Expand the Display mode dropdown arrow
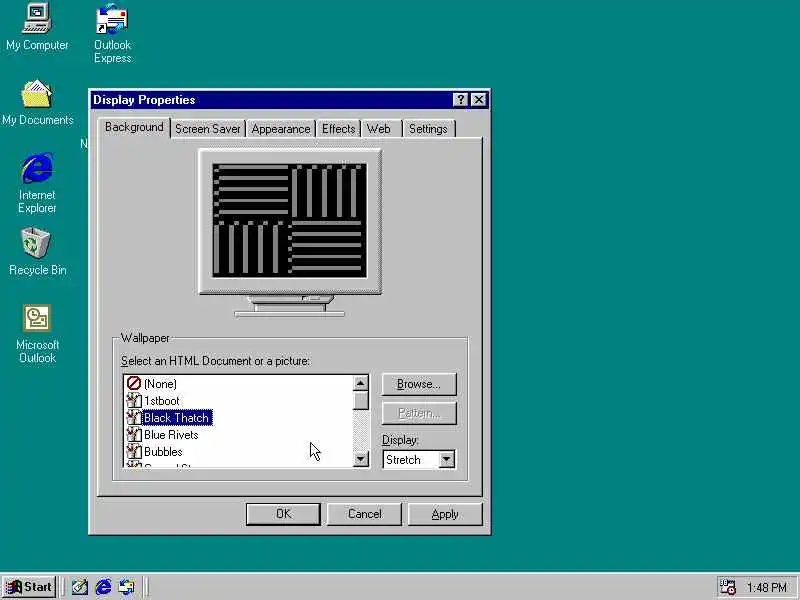This screenshot has height=600, width=800. (x=446, y=459)
